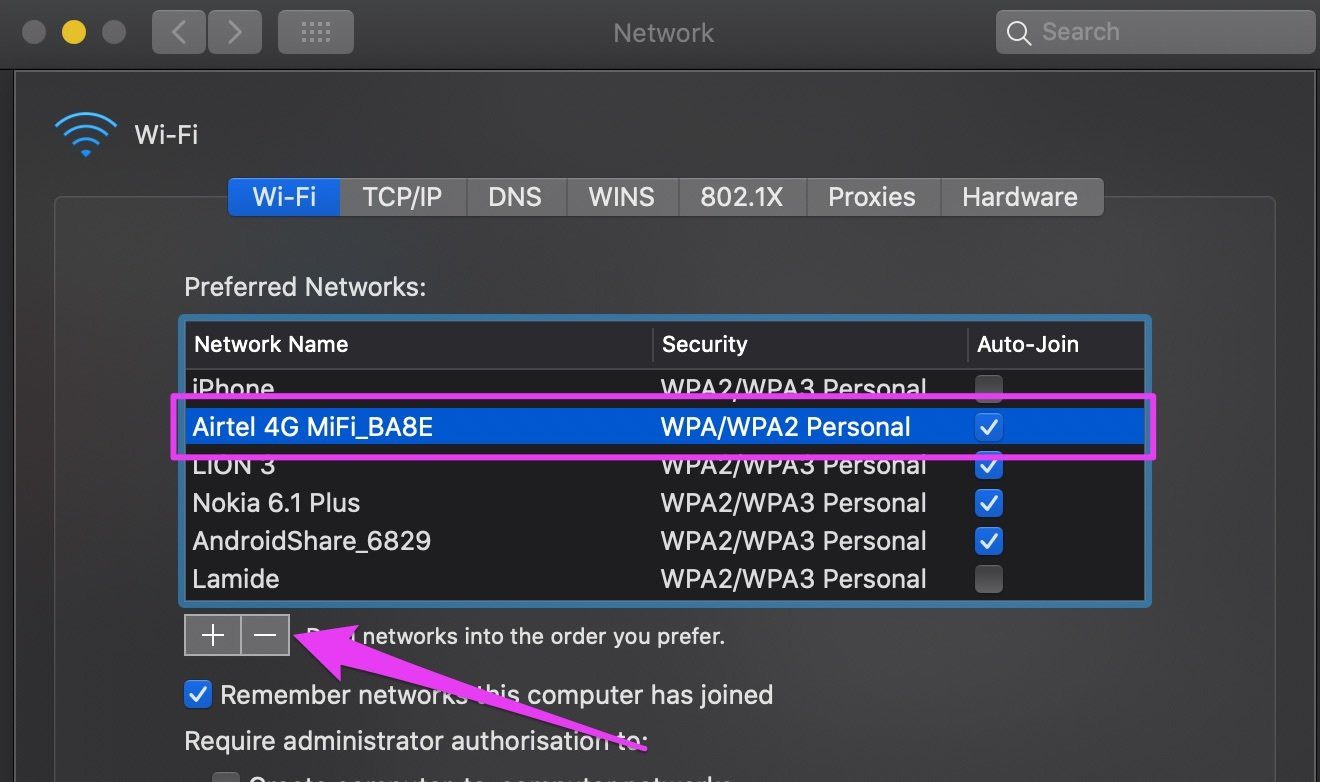Disable Auto-Join for Nokia 6.1 Plus
Screen dimensions: 1320x782
coord(989,503)
